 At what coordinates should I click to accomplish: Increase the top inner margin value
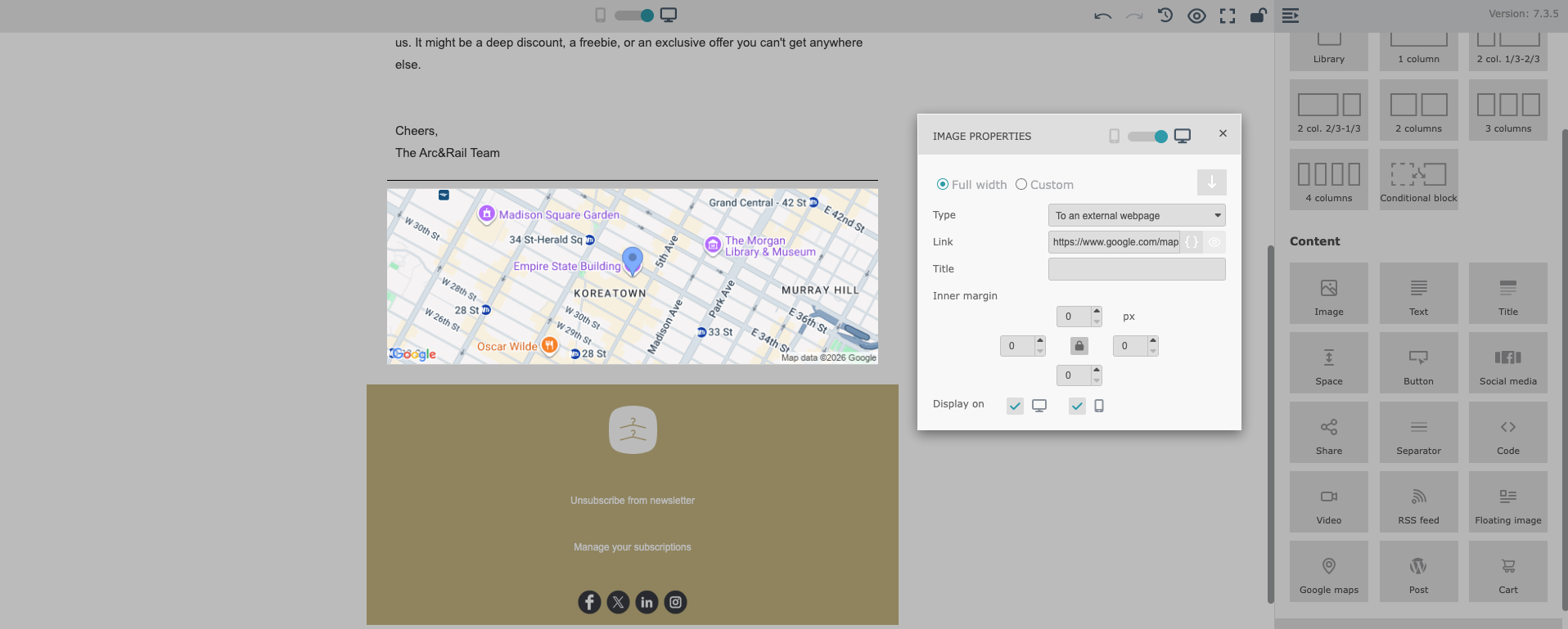(x=1097, y=312)
